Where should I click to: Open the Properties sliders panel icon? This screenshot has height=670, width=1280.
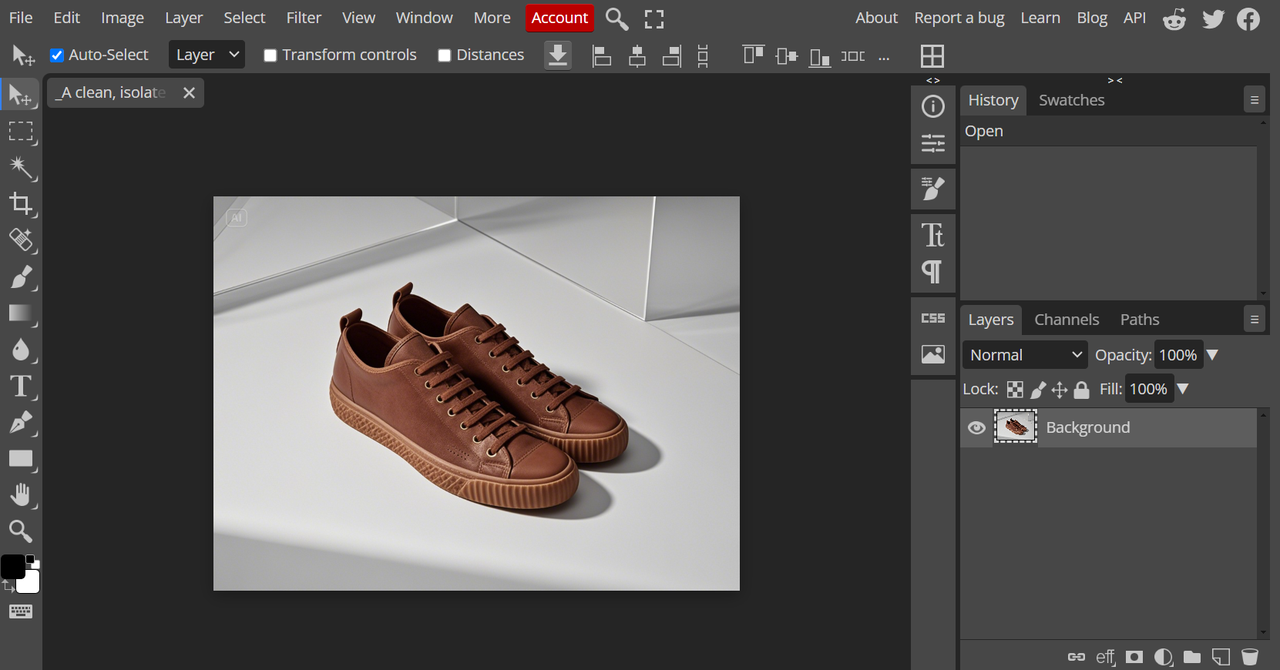click(x=933, y=144)
